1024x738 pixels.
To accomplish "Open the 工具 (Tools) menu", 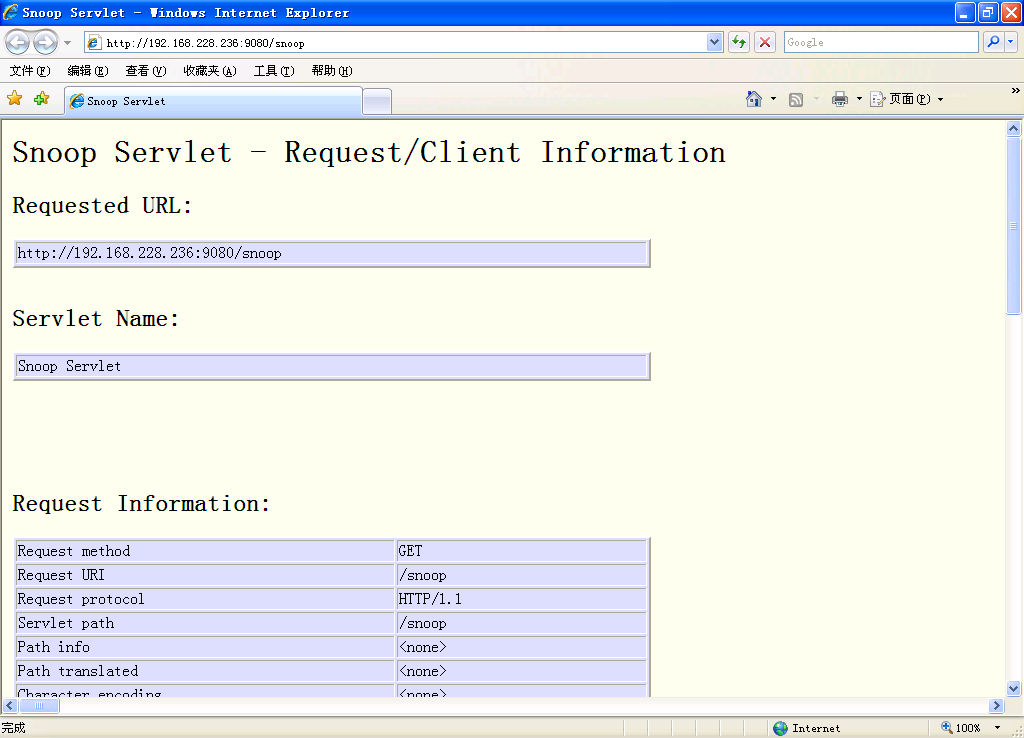I will pos(273,71).
